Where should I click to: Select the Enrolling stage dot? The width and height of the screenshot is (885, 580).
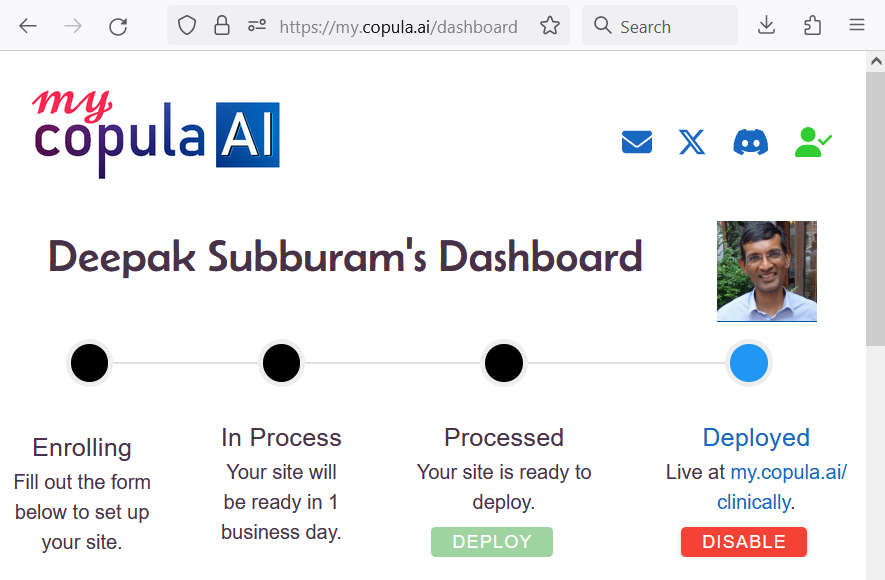[x=89, y=363]
